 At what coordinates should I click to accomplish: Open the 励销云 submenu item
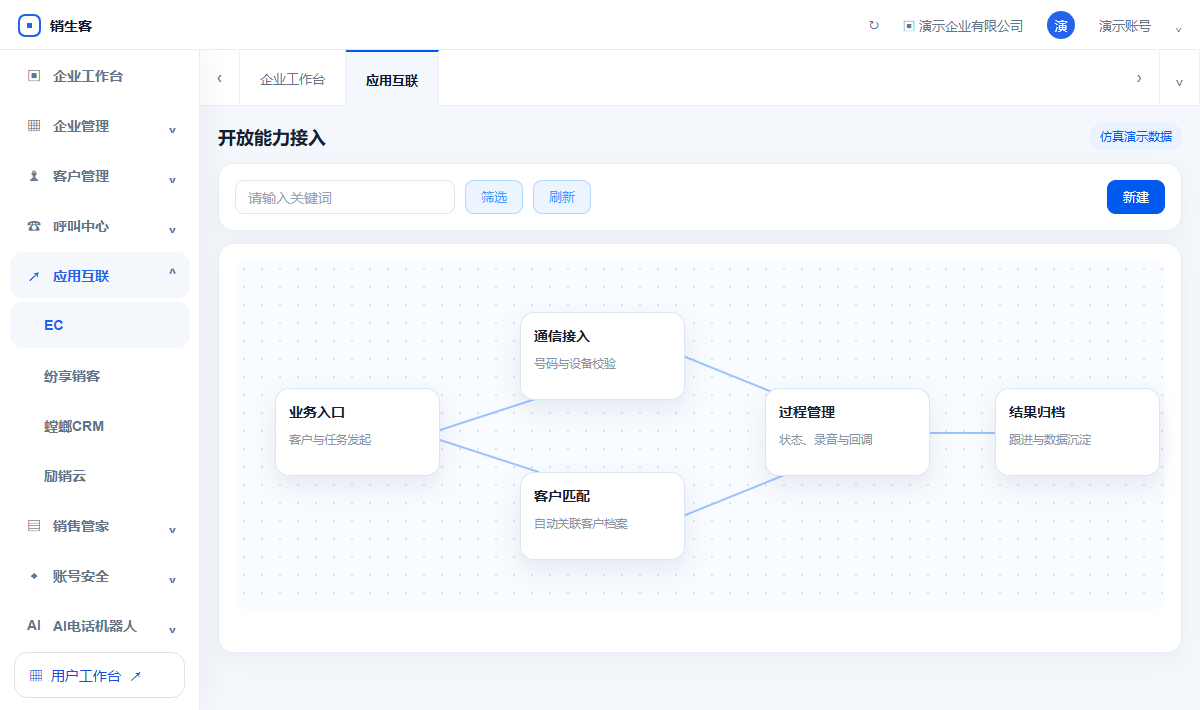(100, 476)
